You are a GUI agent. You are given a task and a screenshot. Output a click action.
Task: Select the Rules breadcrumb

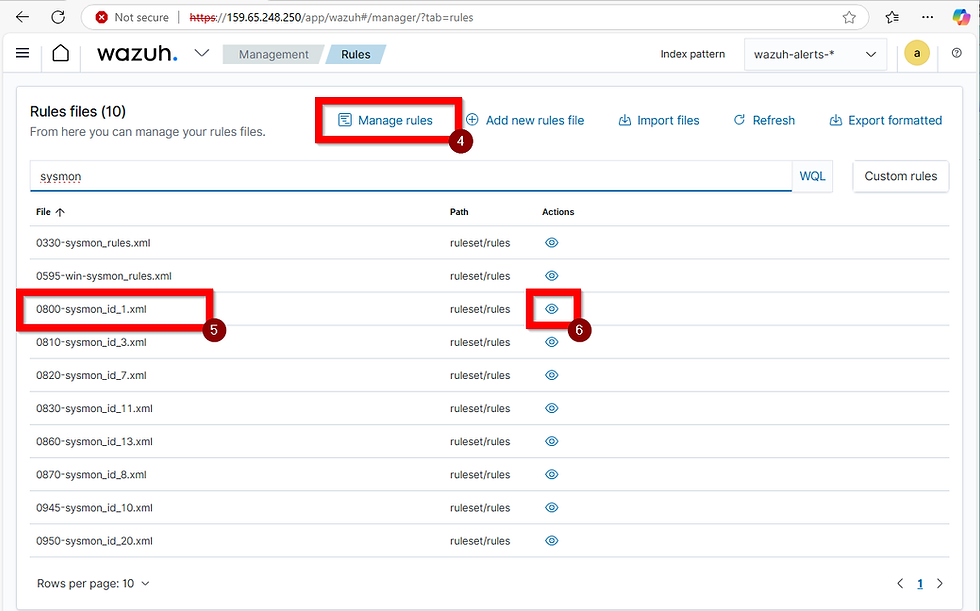(x=356, y=54)
